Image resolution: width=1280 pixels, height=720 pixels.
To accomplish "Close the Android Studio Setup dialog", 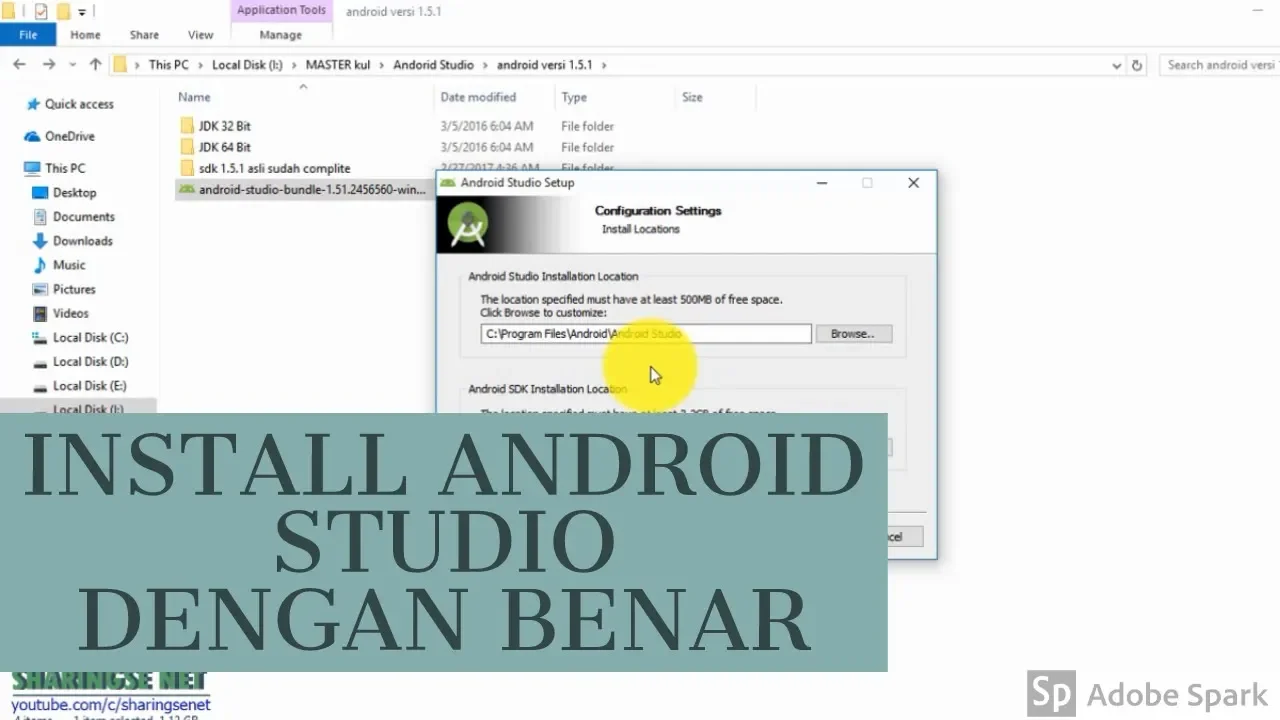I will 913,183.
